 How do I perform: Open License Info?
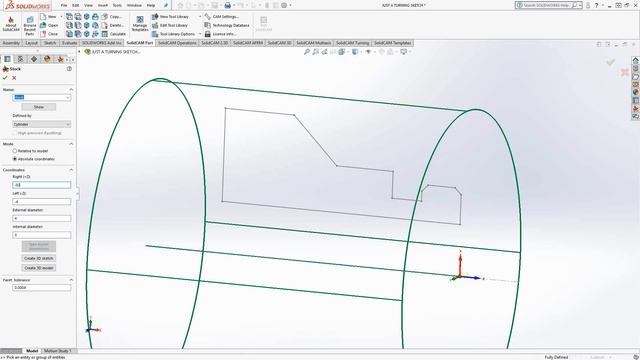click(x=220, y=34)
